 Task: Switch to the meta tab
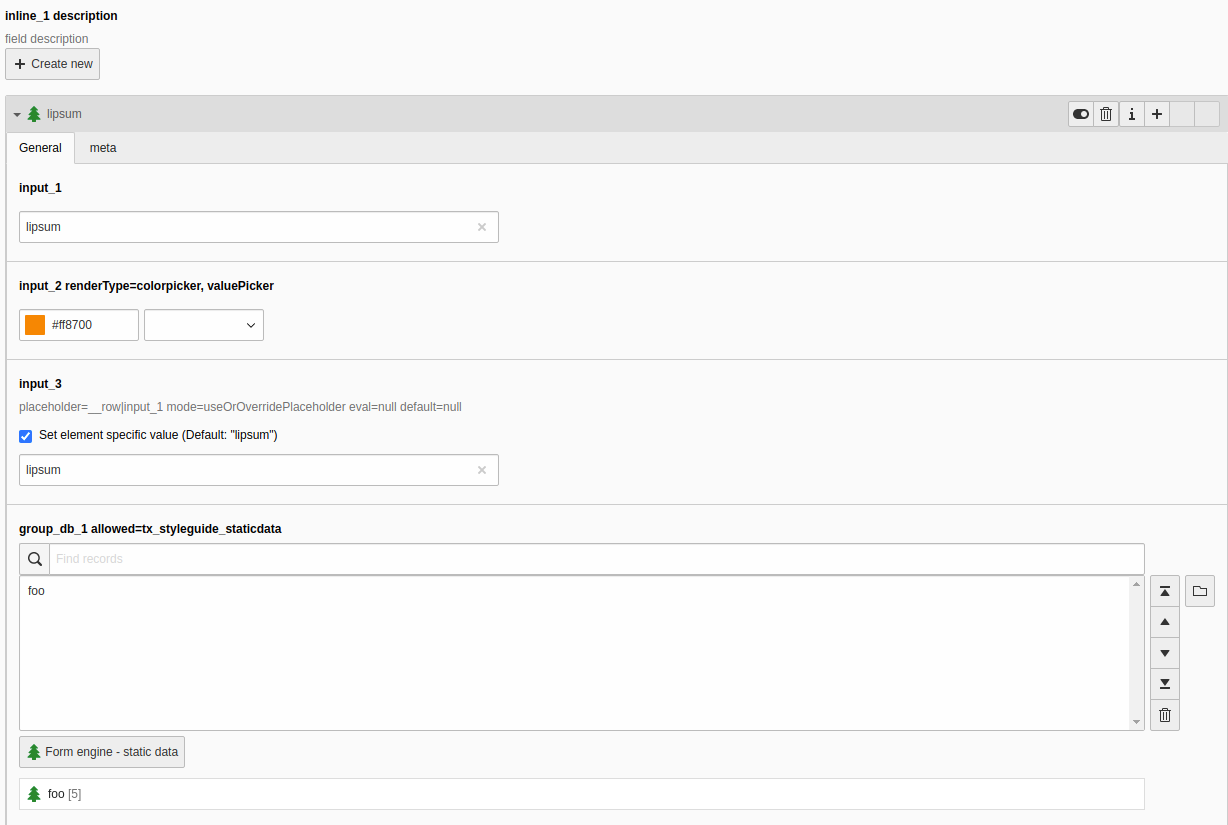click(x=103, y=148)
